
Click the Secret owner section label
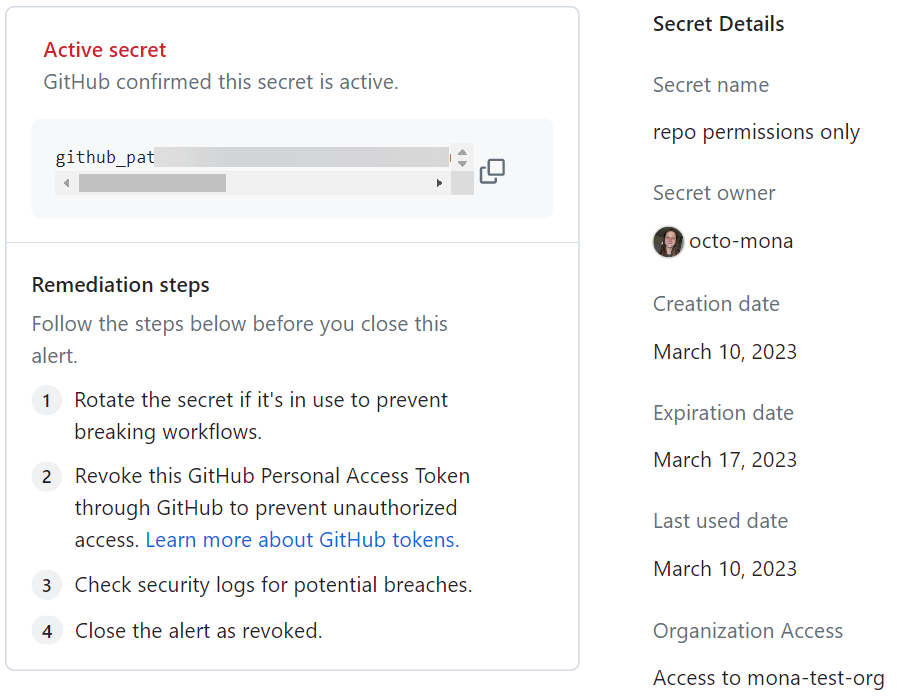713,192
